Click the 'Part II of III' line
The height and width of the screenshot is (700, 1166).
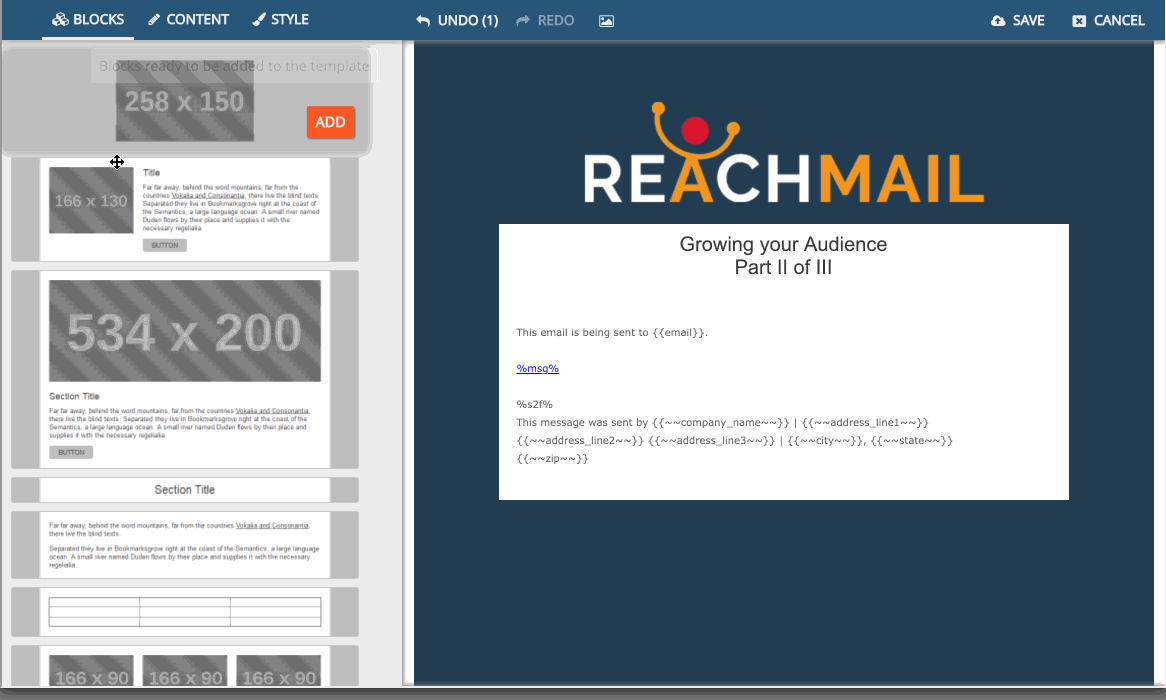(x=783, y=267)
